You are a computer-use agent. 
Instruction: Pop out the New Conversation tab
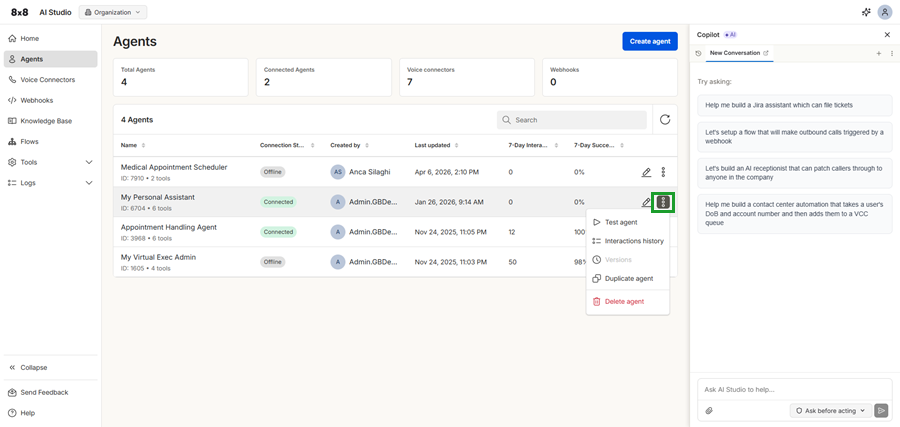coord(766,53)
